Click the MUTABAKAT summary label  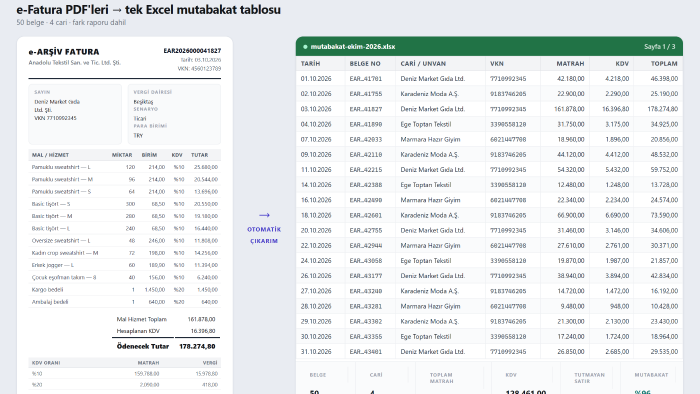(x=651, y=375)
